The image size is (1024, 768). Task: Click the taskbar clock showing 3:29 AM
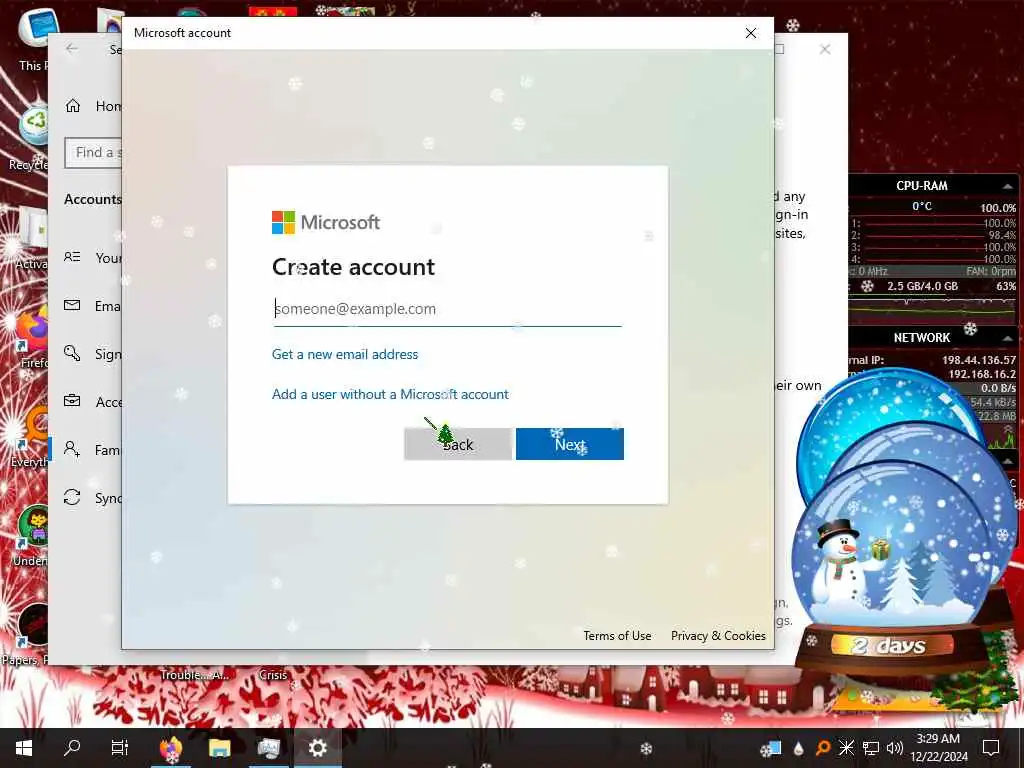pos(938,748)
